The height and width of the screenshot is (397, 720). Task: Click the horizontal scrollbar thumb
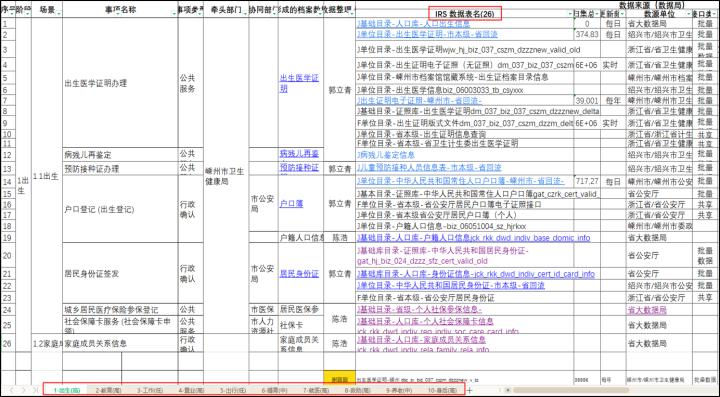click(x=571, y=390)
